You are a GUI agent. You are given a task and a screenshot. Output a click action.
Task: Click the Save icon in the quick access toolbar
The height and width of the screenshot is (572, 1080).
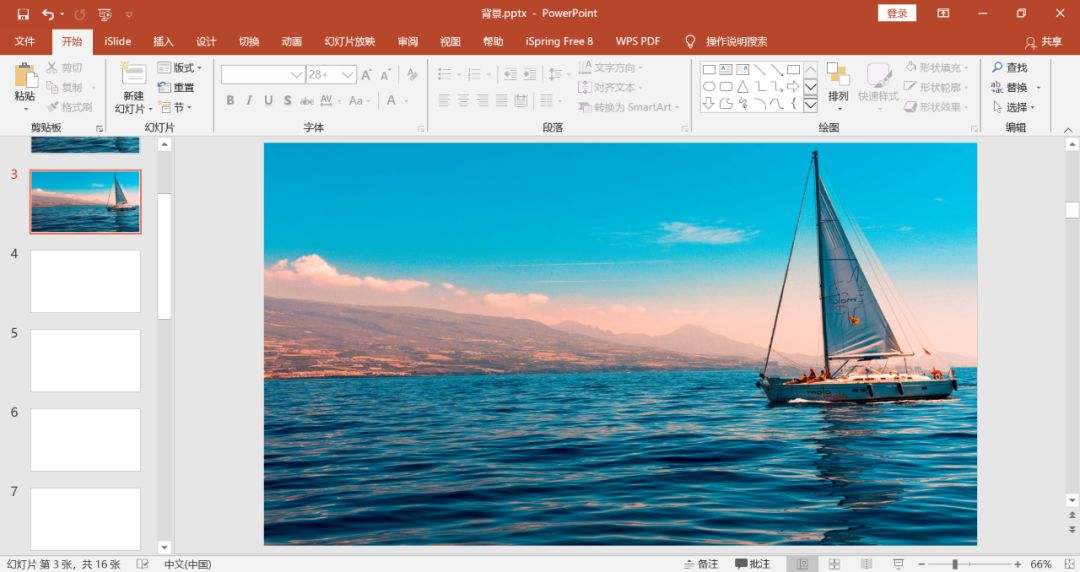click(x=22, y=14)
